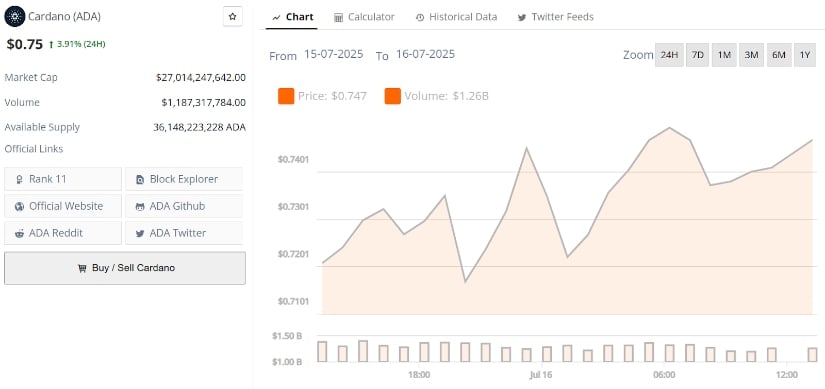This screenshot has height=389, width=825.
Task: Open the Rank 11 link
Action: point(63,179)
